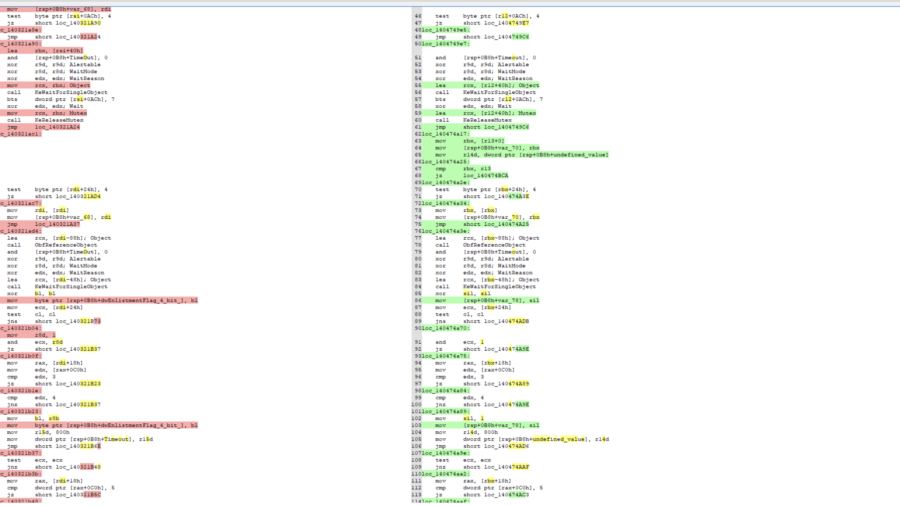900x506 pixels.
Task: Select line 105 'undefined_value' dword ptr instruction
Action: pos(522,439)
